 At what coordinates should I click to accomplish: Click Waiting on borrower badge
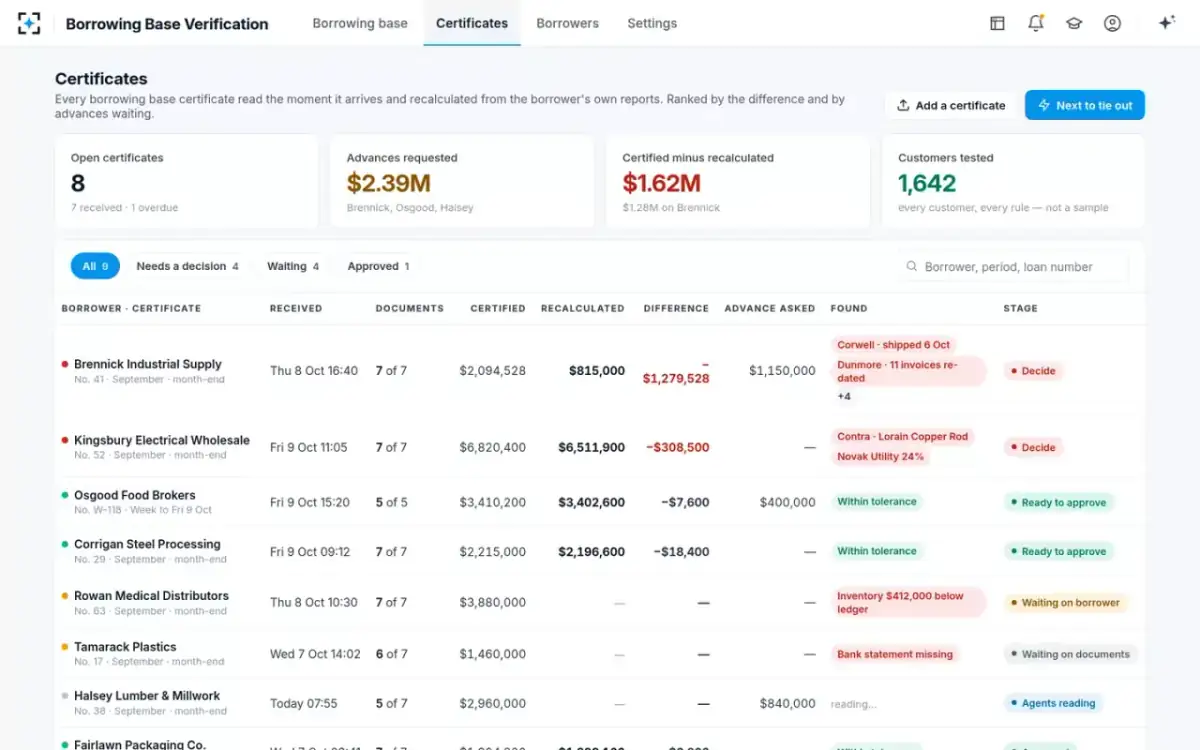pos(1065,603)
